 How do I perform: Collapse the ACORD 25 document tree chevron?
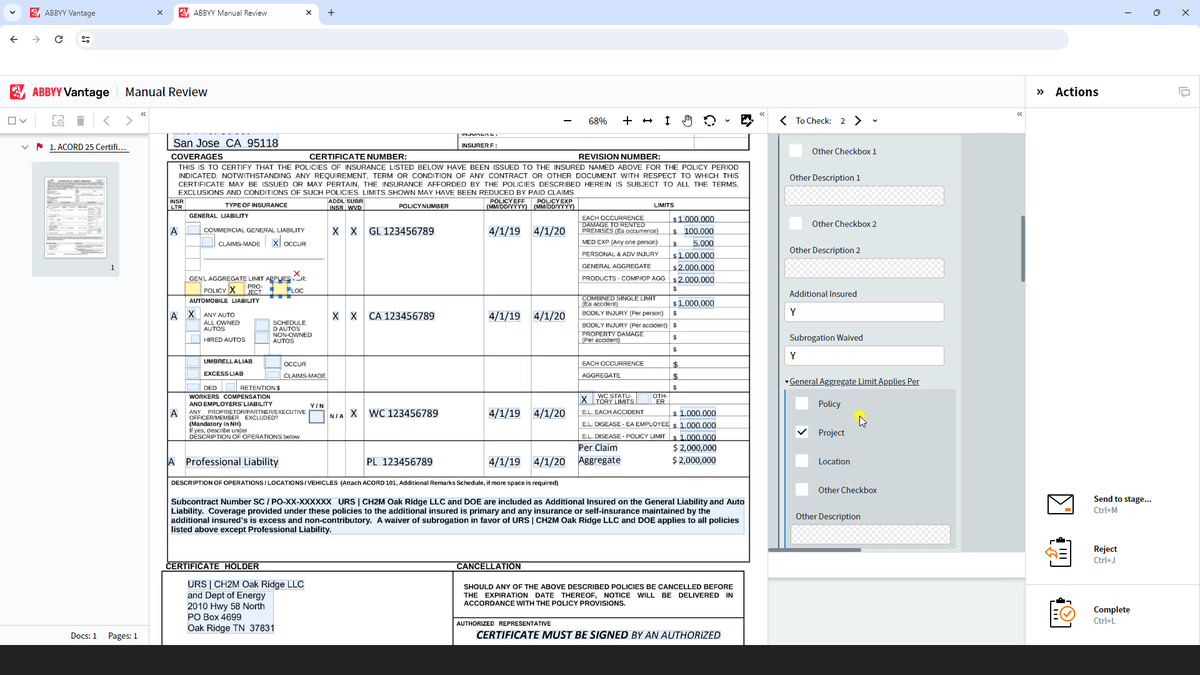point(26,147)
